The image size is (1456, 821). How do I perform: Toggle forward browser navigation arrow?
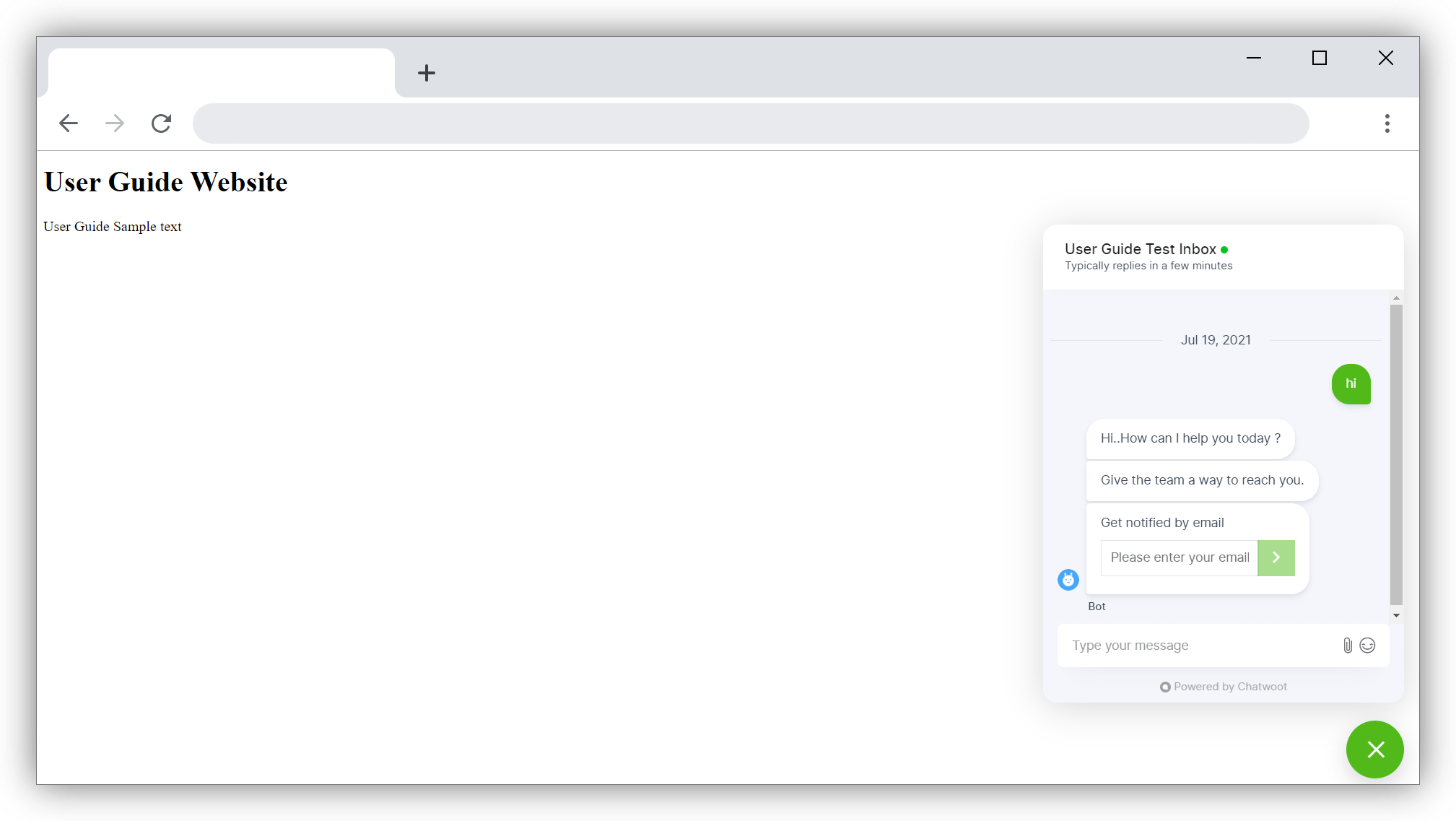pos(114,123)
